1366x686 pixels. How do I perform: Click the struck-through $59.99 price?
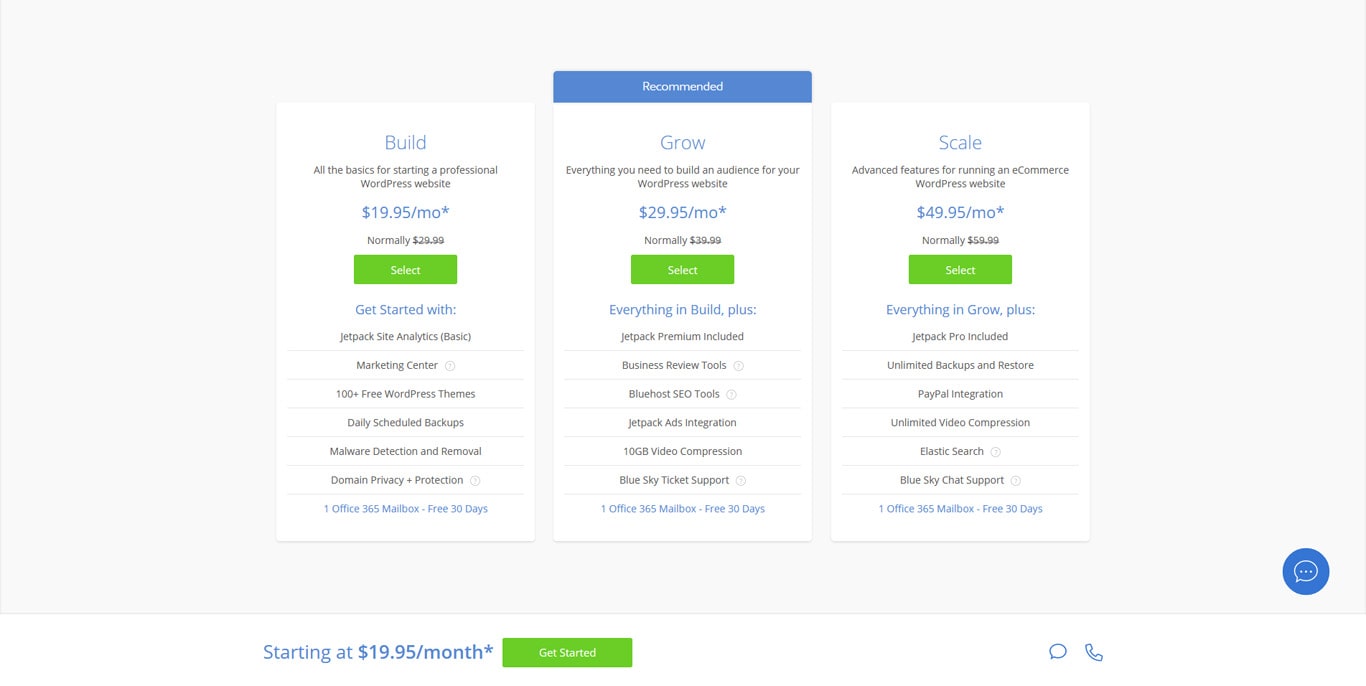tap(983, 241)
